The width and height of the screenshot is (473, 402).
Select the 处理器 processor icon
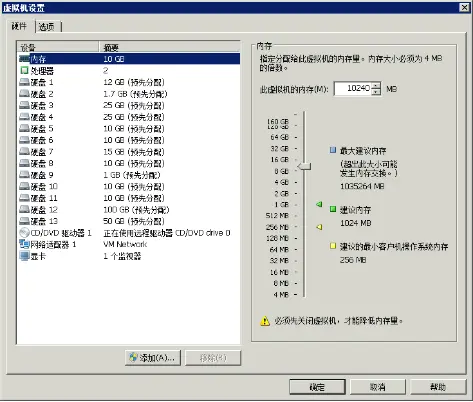click(x=24, y=71)
